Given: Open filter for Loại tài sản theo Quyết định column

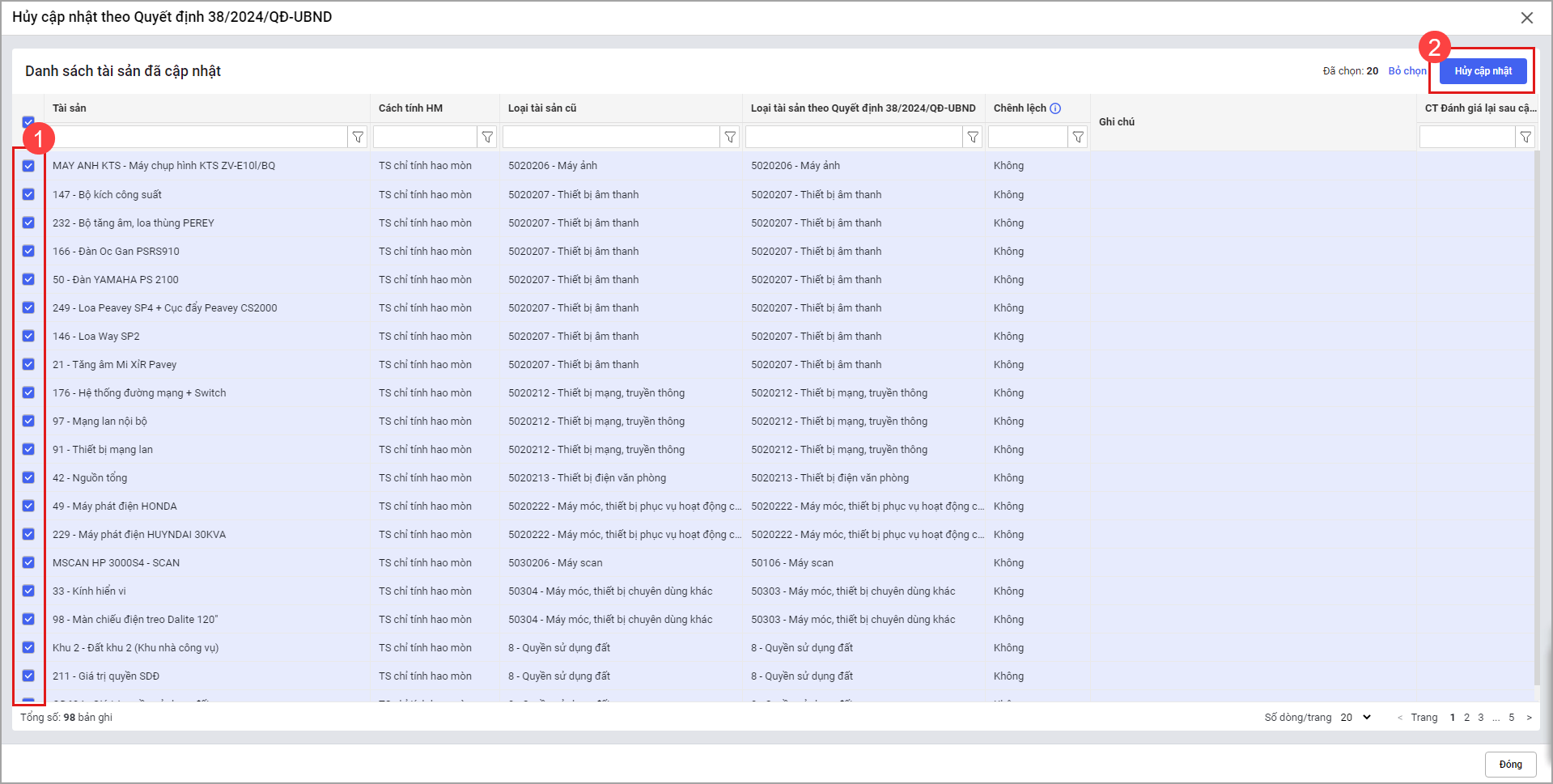Looking at the screenshot, I should click(973, 138).
